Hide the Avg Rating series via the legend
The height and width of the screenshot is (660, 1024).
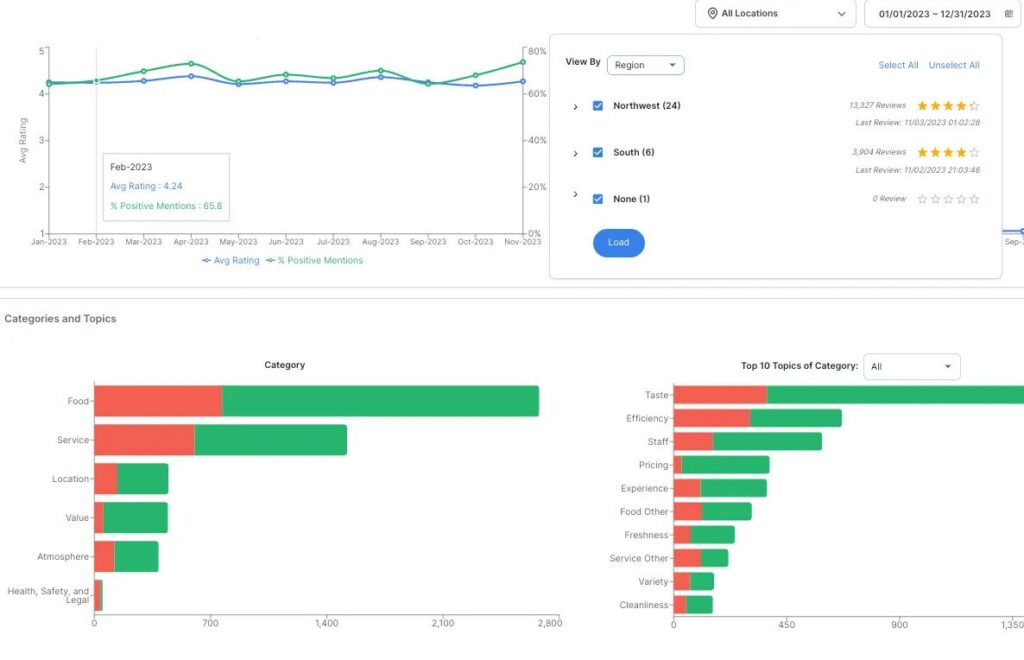(x=231, y=260)
